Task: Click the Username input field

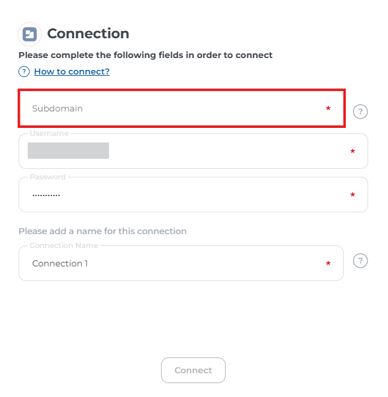Action: click(x=193, y=151)
